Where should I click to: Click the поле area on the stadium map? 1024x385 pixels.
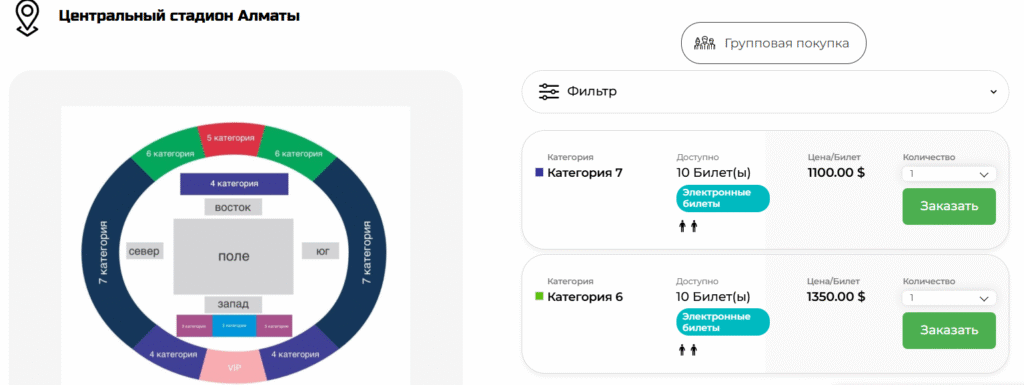pyautogui.click(x=233, y=256)
